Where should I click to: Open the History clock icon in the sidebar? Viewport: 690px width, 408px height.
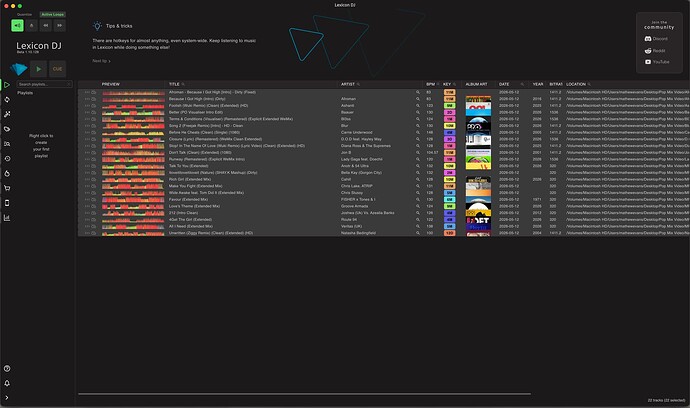pos(7,158)
